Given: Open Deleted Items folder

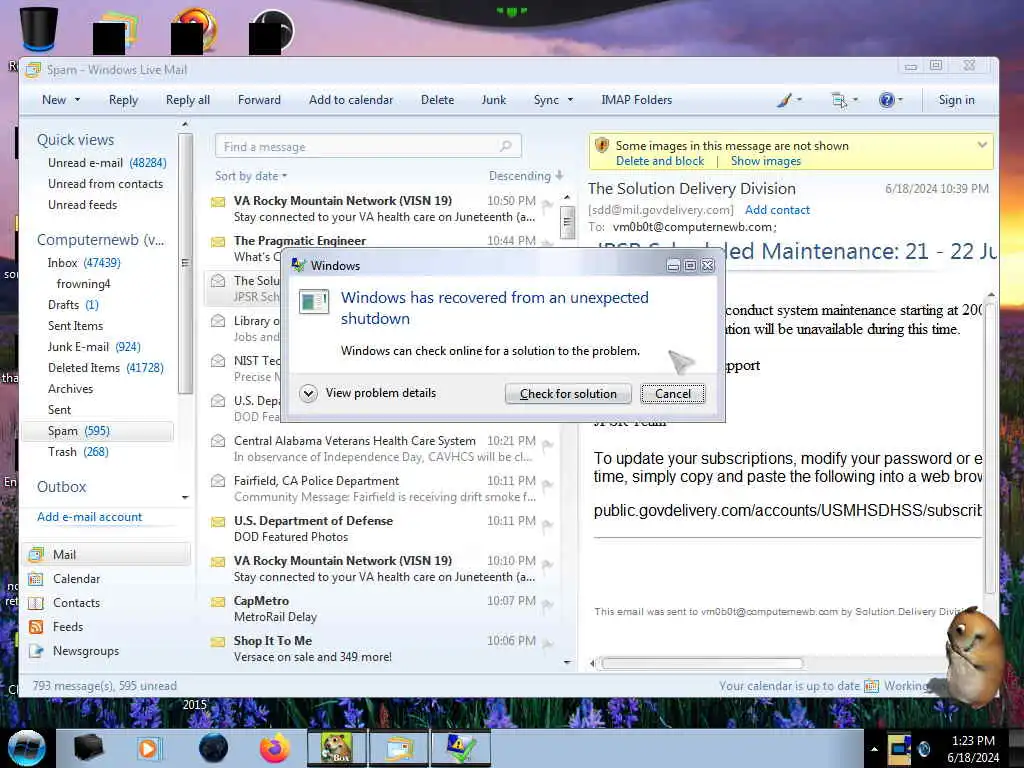Looking at the screenshot, I should pos(106,368).
